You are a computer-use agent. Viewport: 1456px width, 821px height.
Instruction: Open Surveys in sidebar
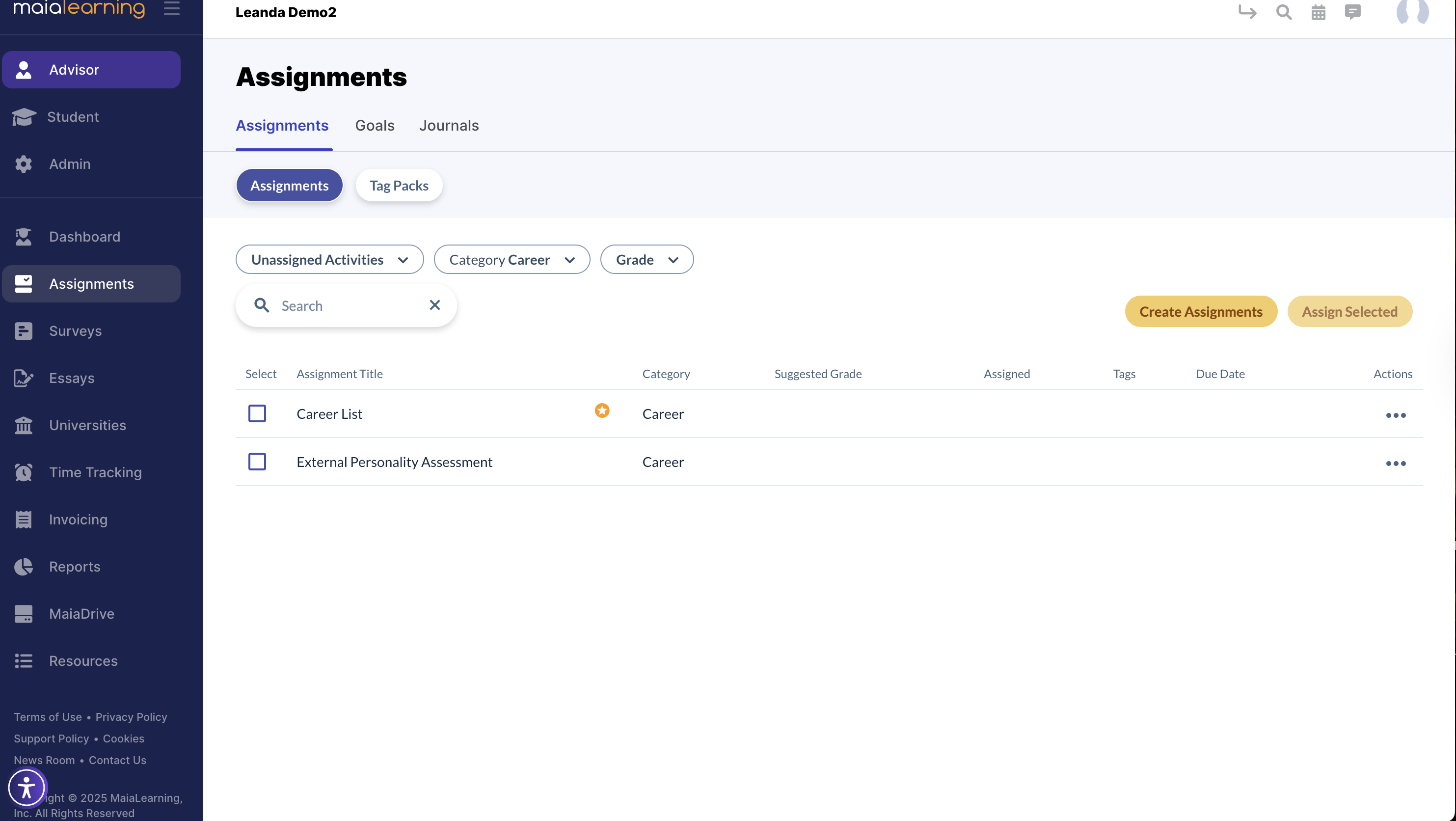pos(92,331)
